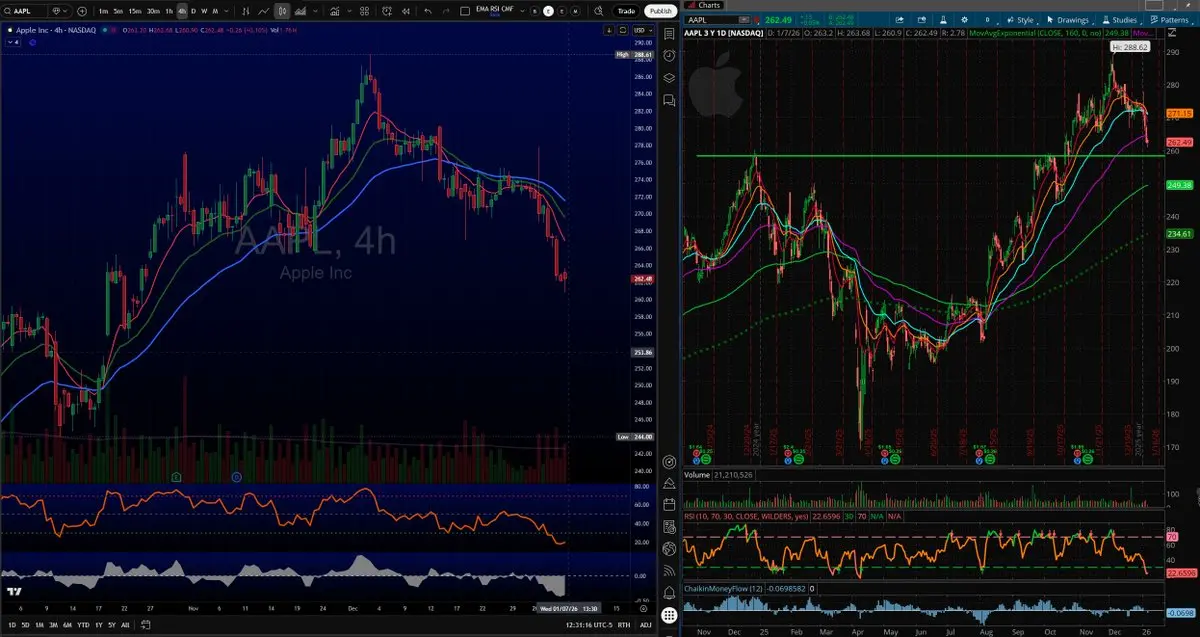Click the MovAvgExponential study label
Viewport: 1200px width, 637px height.
click(1036, 33)
